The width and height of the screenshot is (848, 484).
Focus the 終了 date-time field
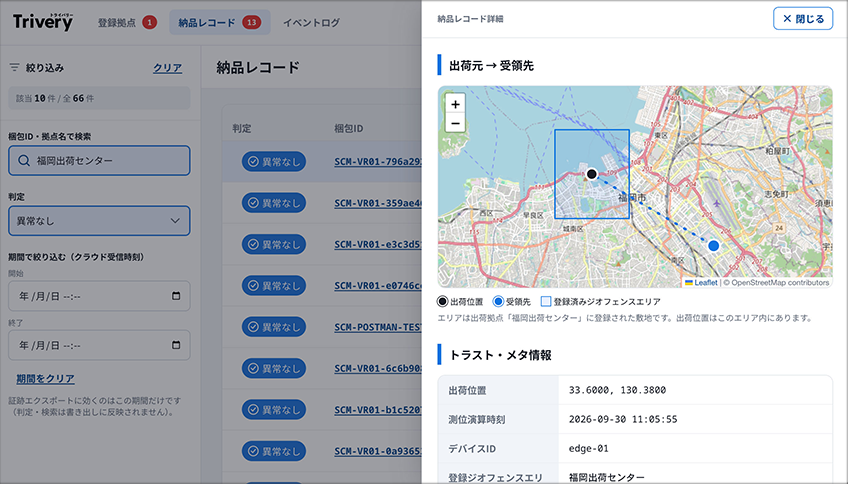[99, 345]
